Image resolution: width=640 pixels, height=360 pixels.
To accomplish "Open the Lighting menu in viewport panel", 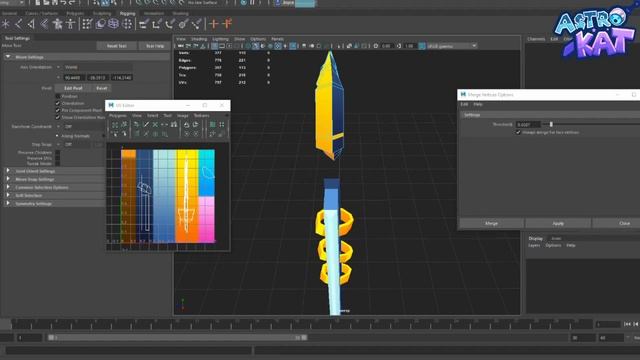I will (220, 39).
